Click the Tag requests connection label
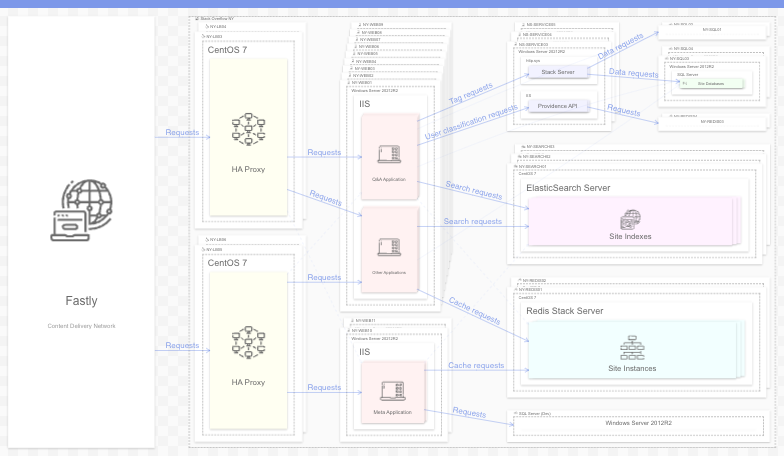 470,92
